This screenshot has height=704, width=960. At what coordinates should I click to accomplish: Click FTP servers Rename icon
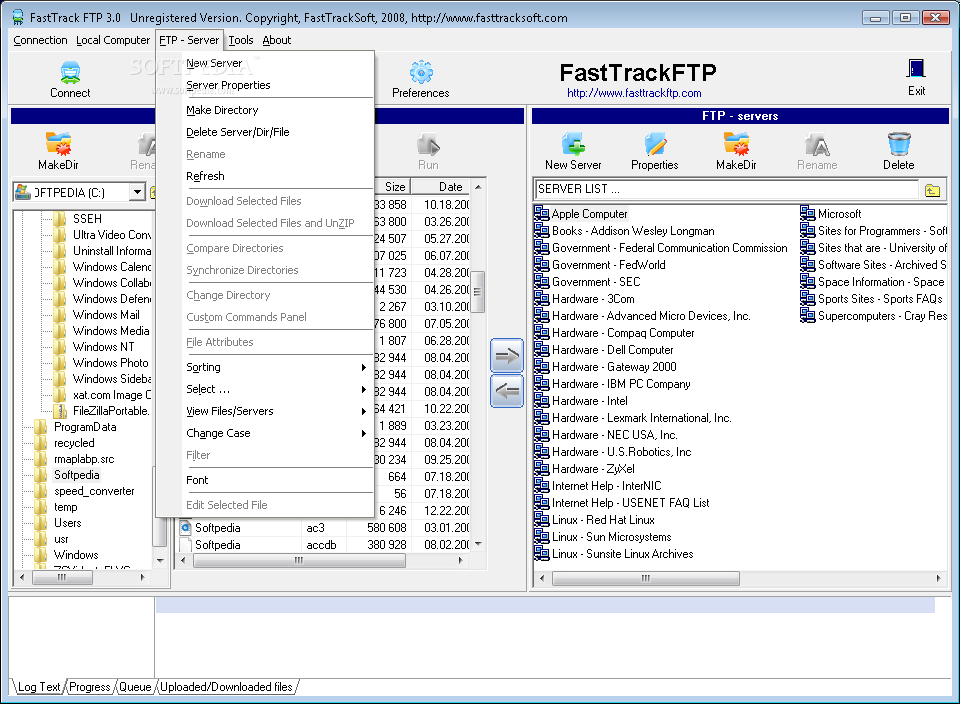click(x=817, y=145)
